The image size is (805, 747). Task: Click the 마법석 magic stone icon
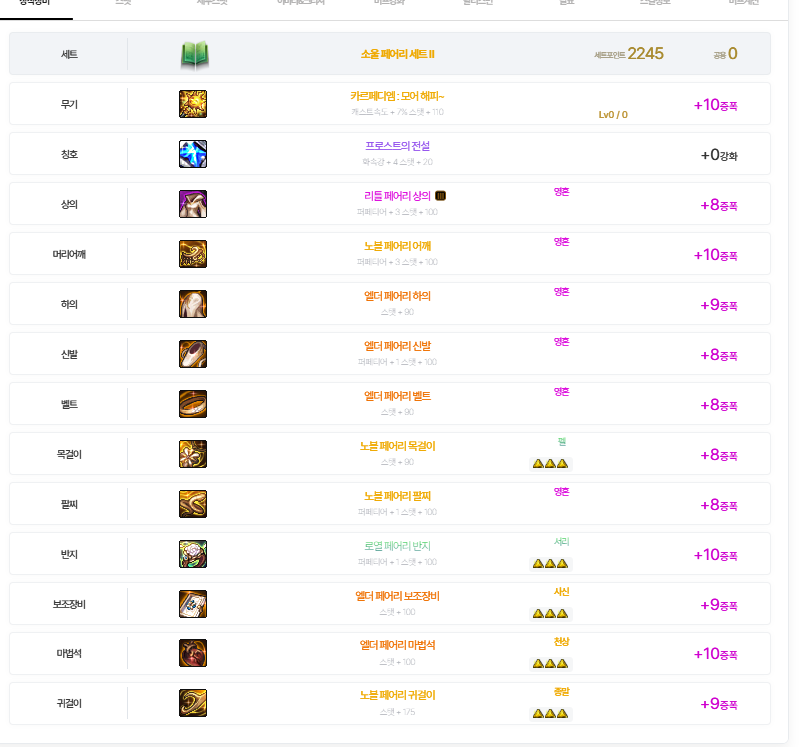193,654
